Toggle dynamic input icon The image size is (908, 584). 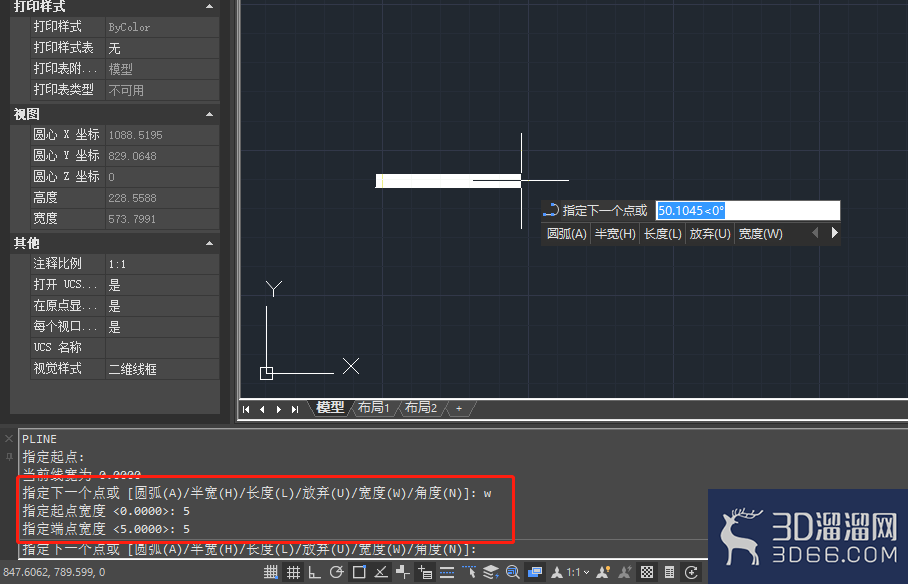(425, 572)
